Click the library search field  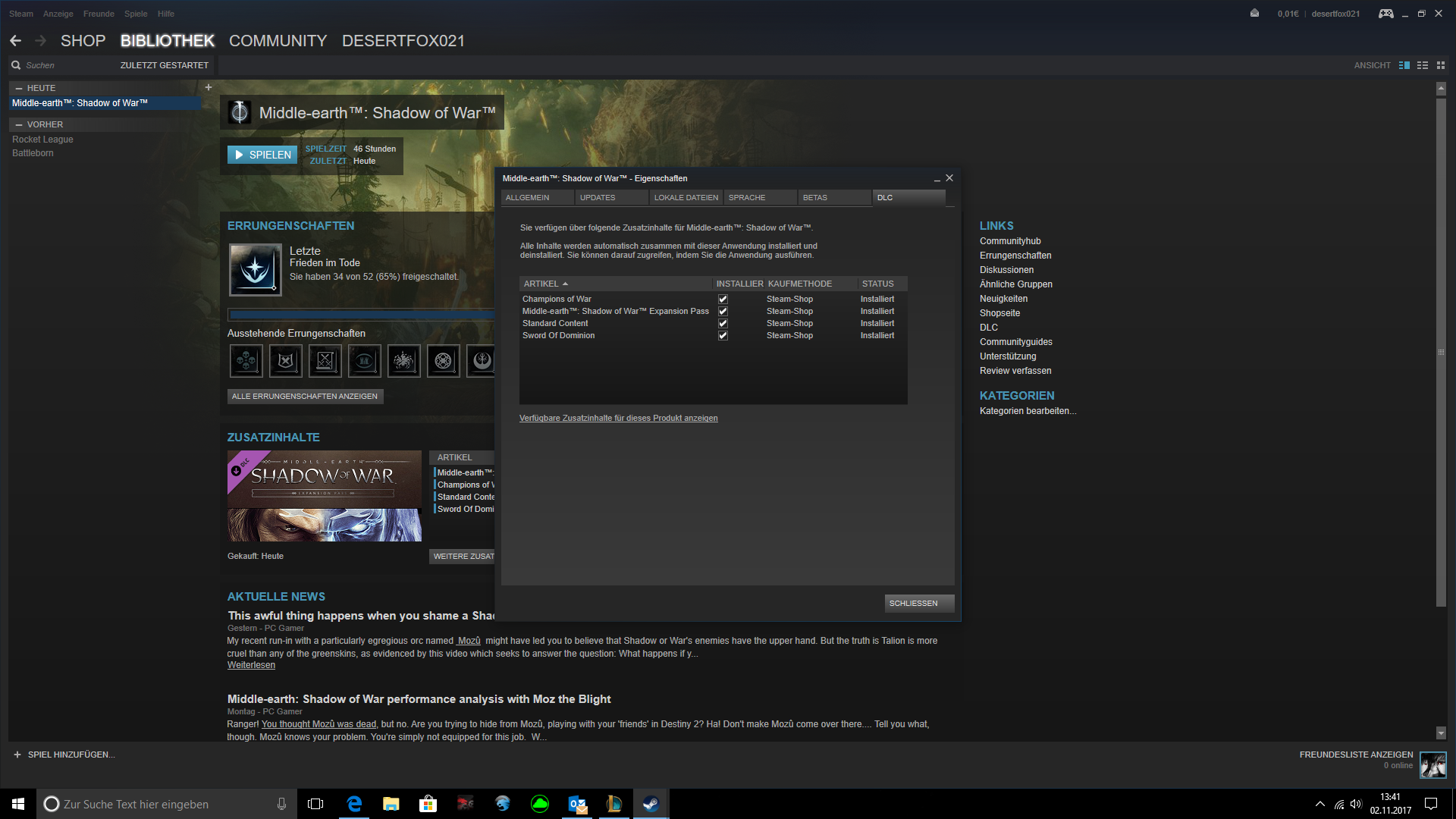click(x=64, y=65)
